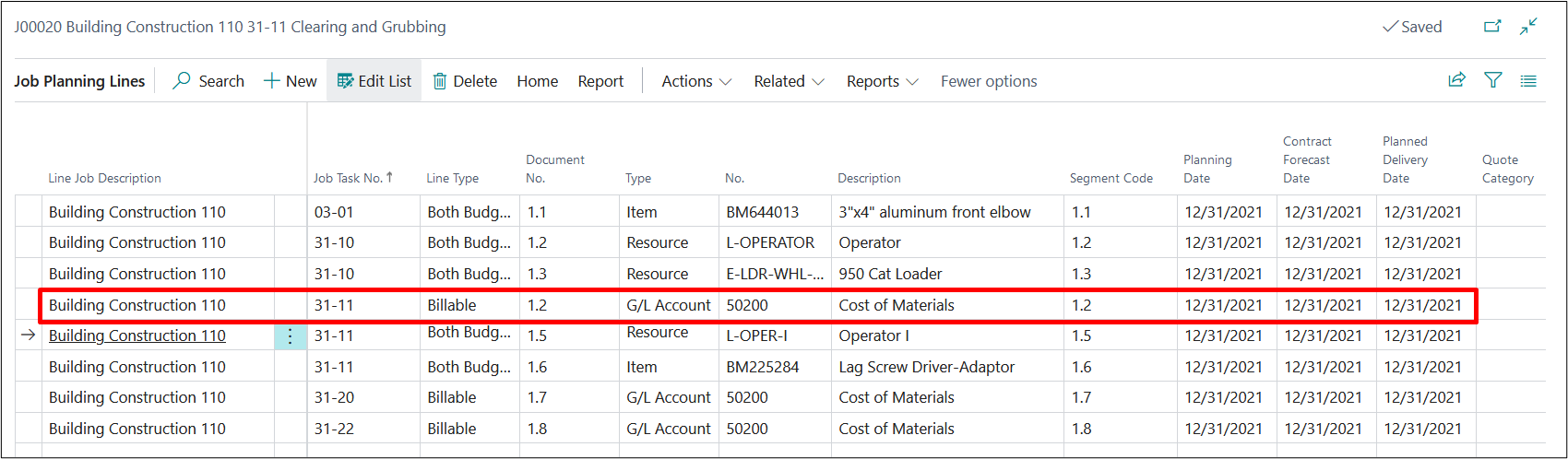The width and height of the screenshot is (1568, 459).
Task: Expand the Actions dropdown menu
Action: [696, 81]
